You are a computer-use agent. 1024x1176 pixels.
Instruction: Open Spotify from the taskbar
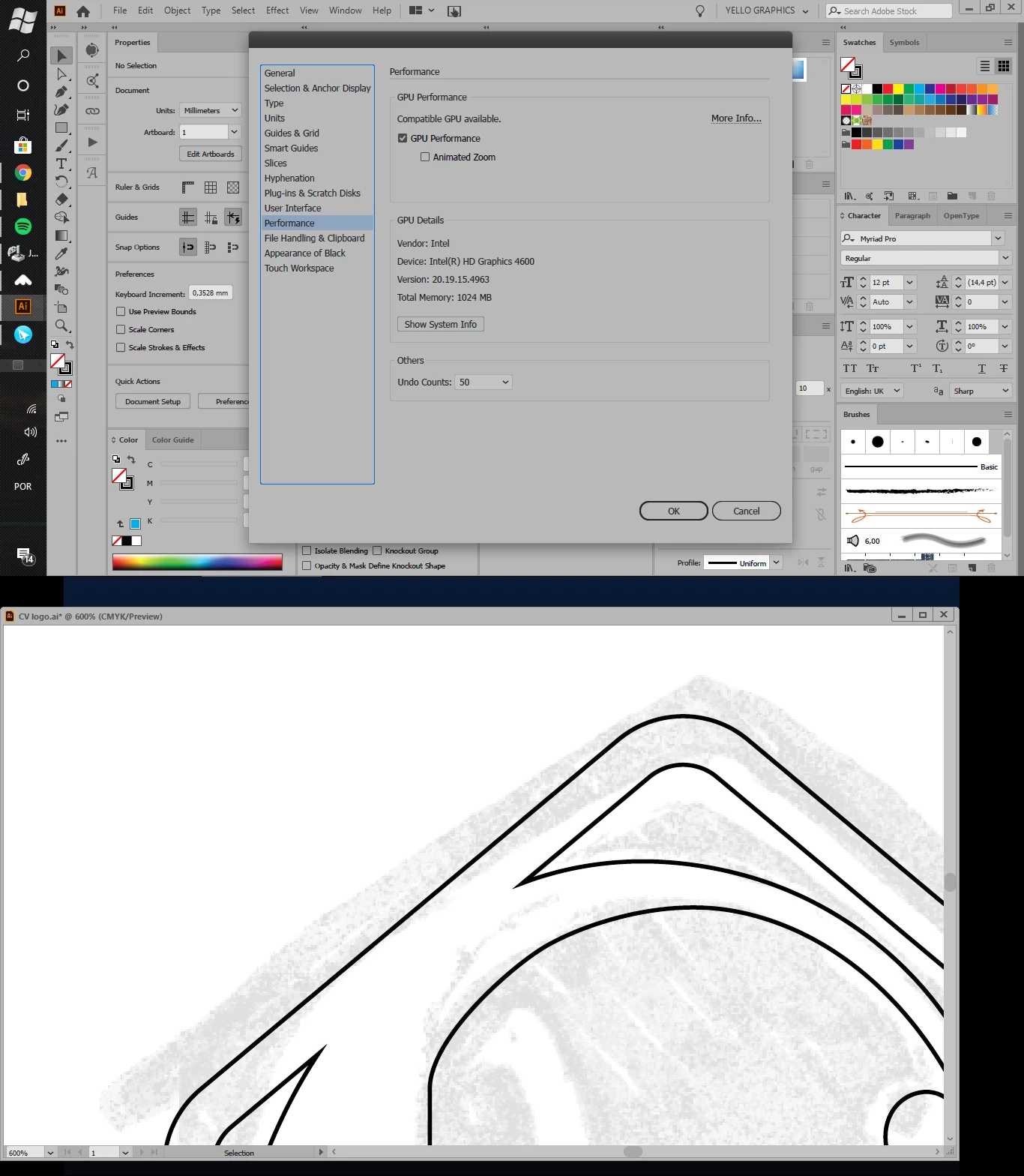click(23, 226)
